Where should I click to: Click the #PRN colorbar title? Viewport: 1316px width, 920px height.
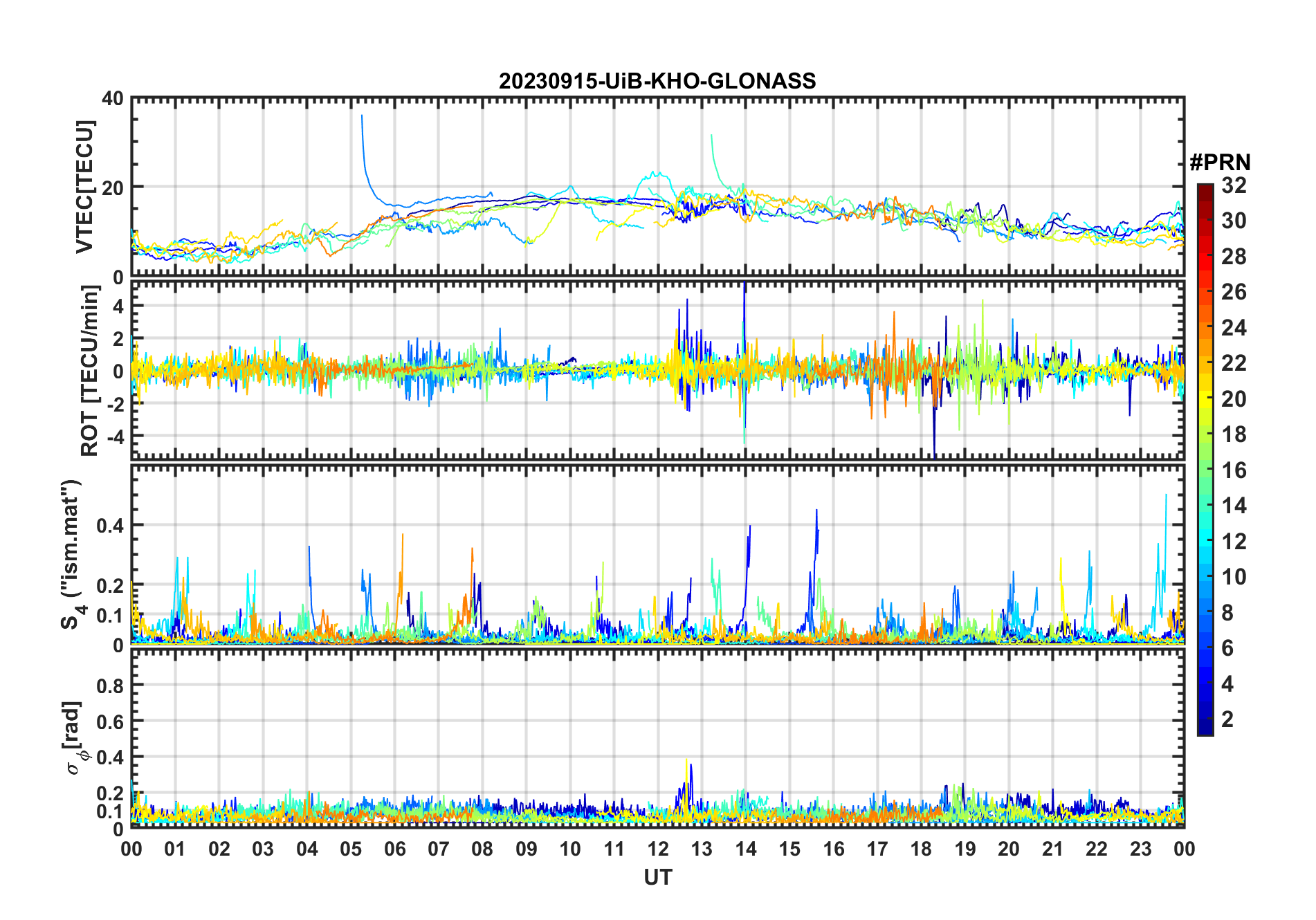(1220, 163)
